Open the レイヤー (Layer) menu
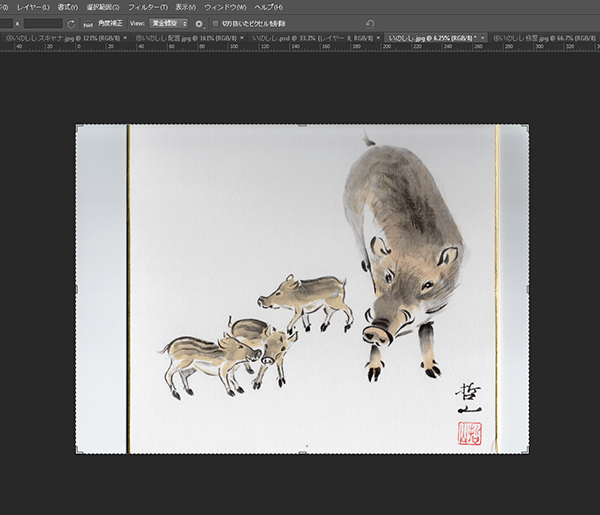This screenshot has height=515, width=600. pyautogui.click(x=33, y=7)
